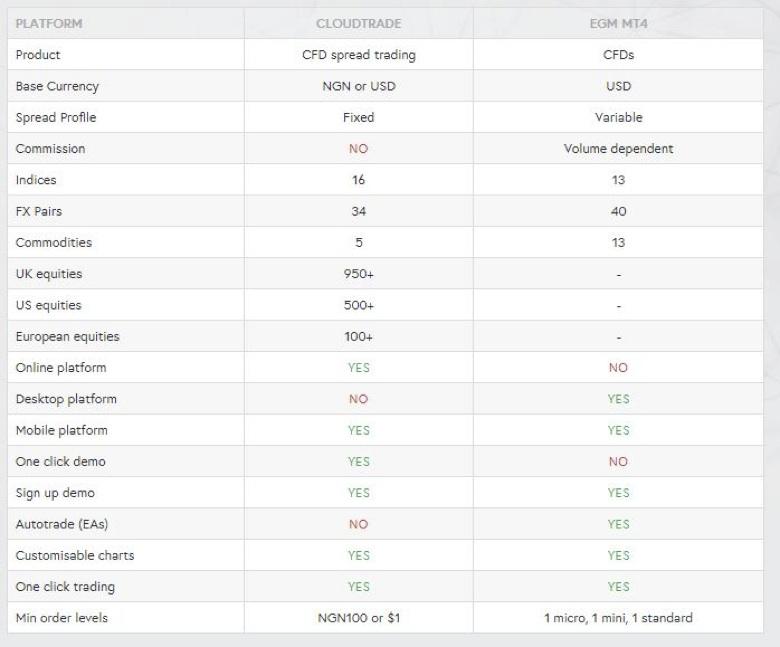This screenshot has width=780, height=647.
Task: Click '1 micro, 1 mini, 1 standard' cell
Action: (x=618, y=618)
